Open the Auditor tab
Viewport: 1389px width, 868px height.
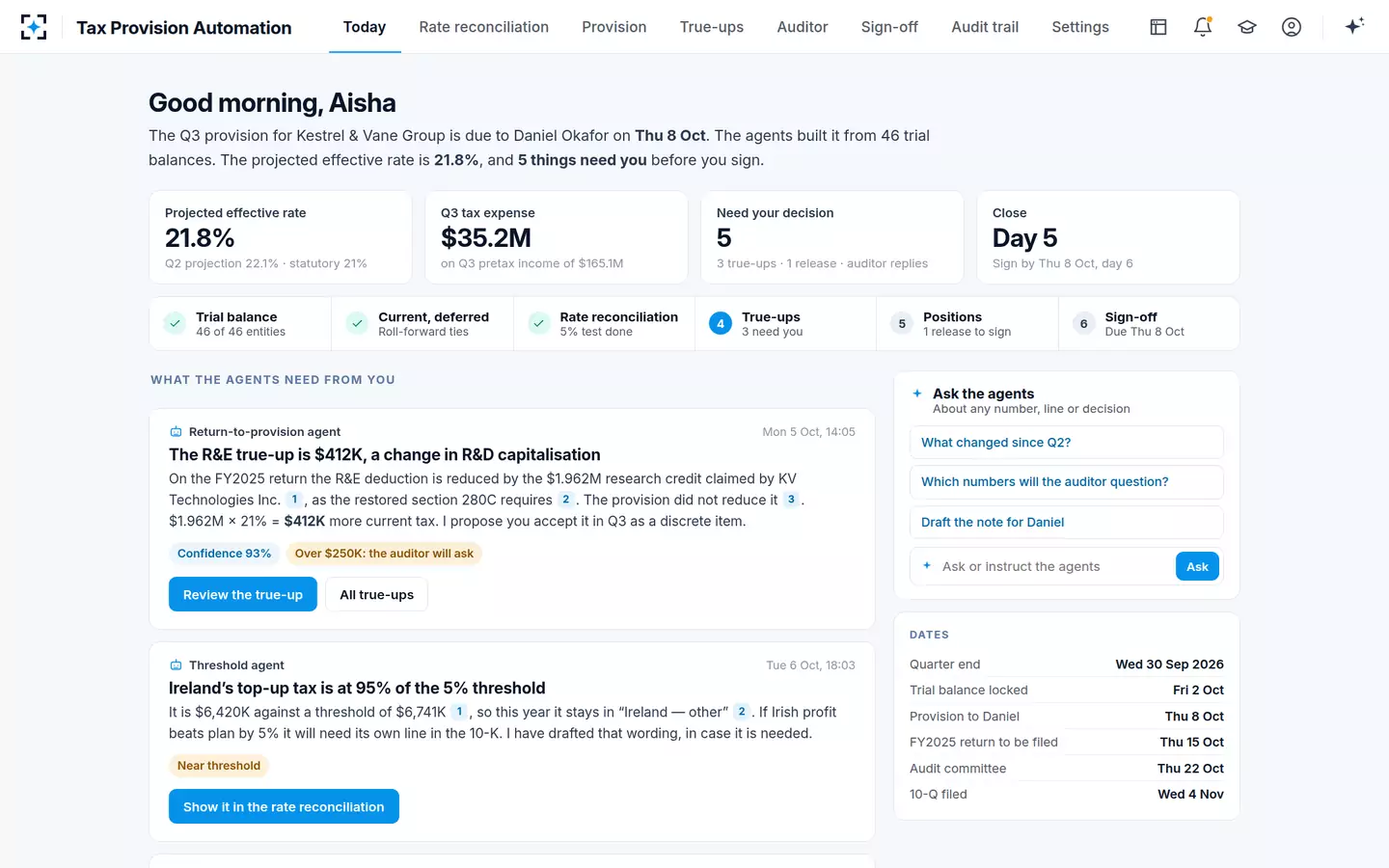(803, 27)
